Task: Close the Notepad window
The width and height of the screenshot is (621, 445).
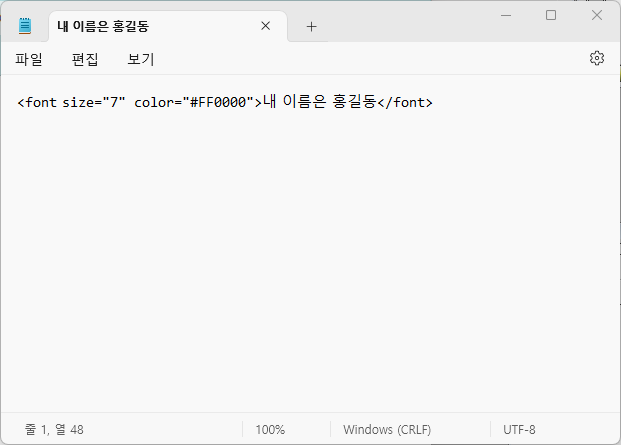Action: tap(597, 15)
